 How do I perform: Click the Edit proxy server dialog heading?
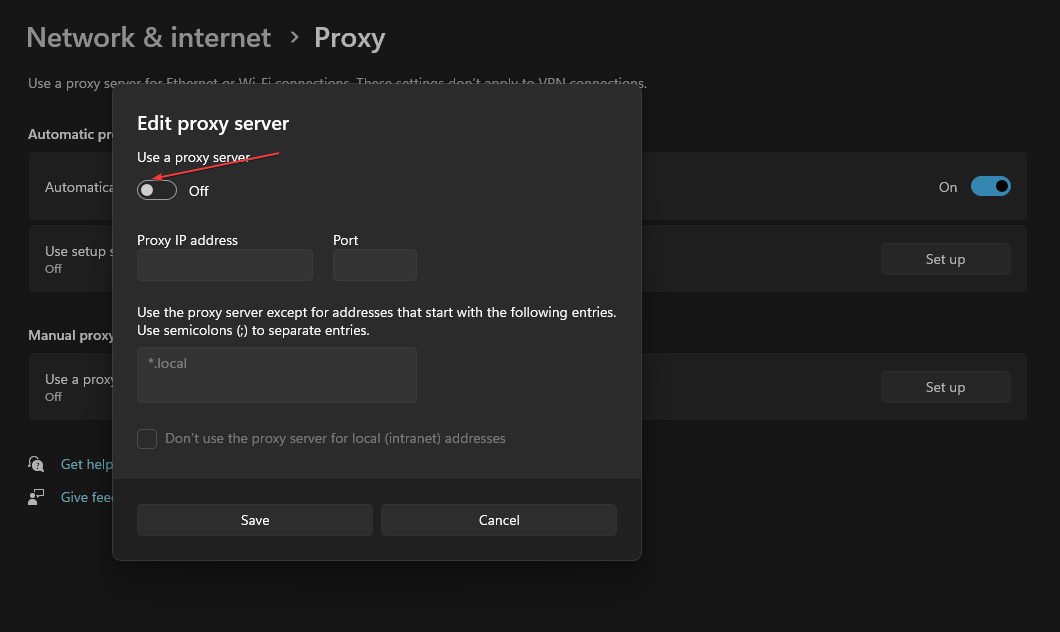tap(213, 124)
